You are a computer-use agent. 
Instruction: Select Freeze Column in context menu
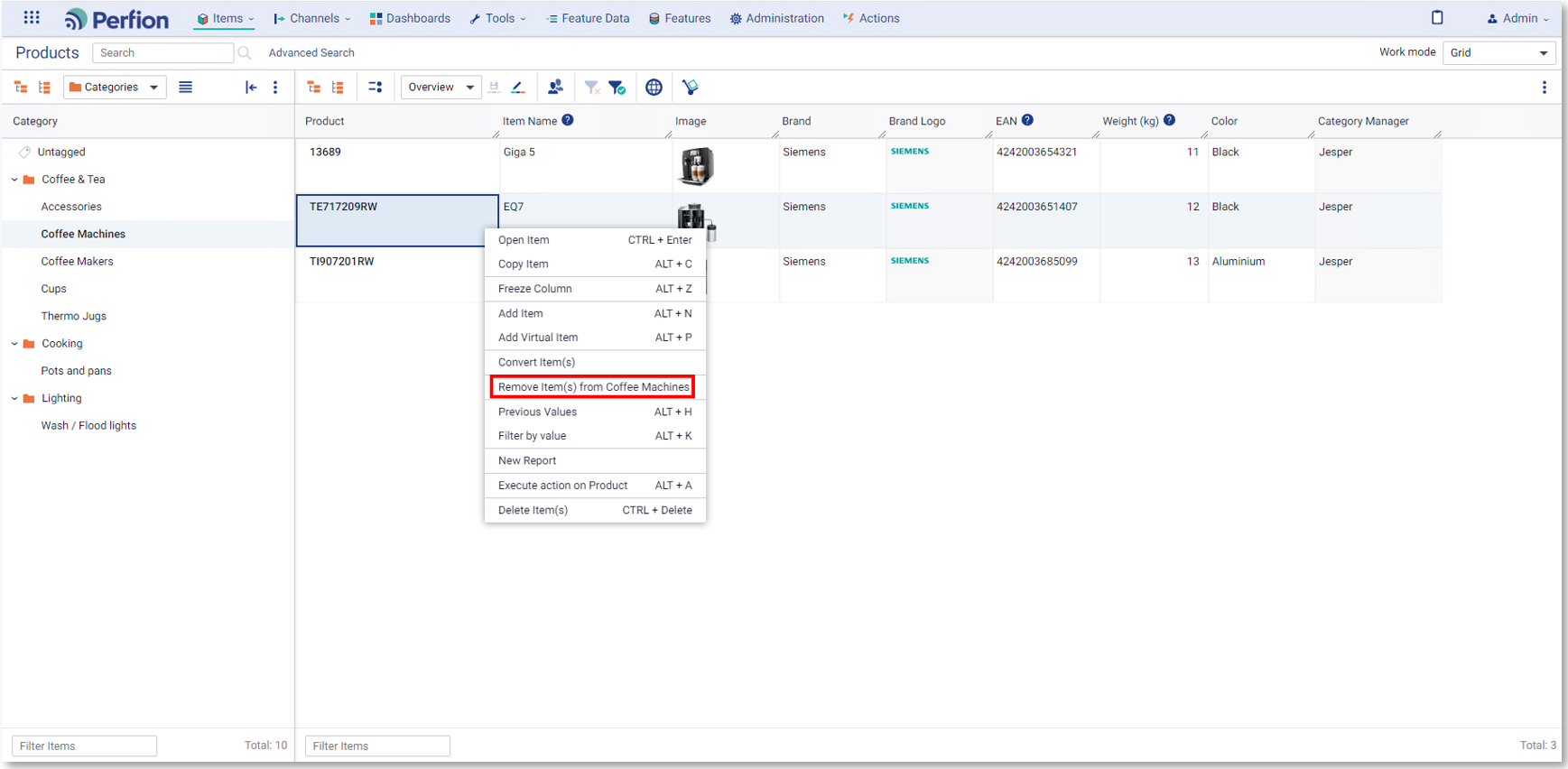point(595,289)
